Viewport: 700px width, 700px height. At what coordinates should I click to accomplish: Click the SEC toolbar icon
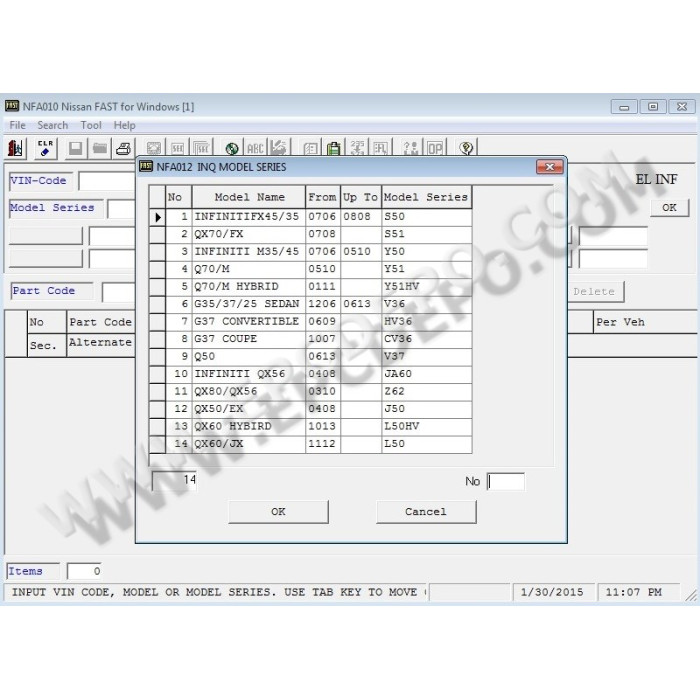click(178, 148)
